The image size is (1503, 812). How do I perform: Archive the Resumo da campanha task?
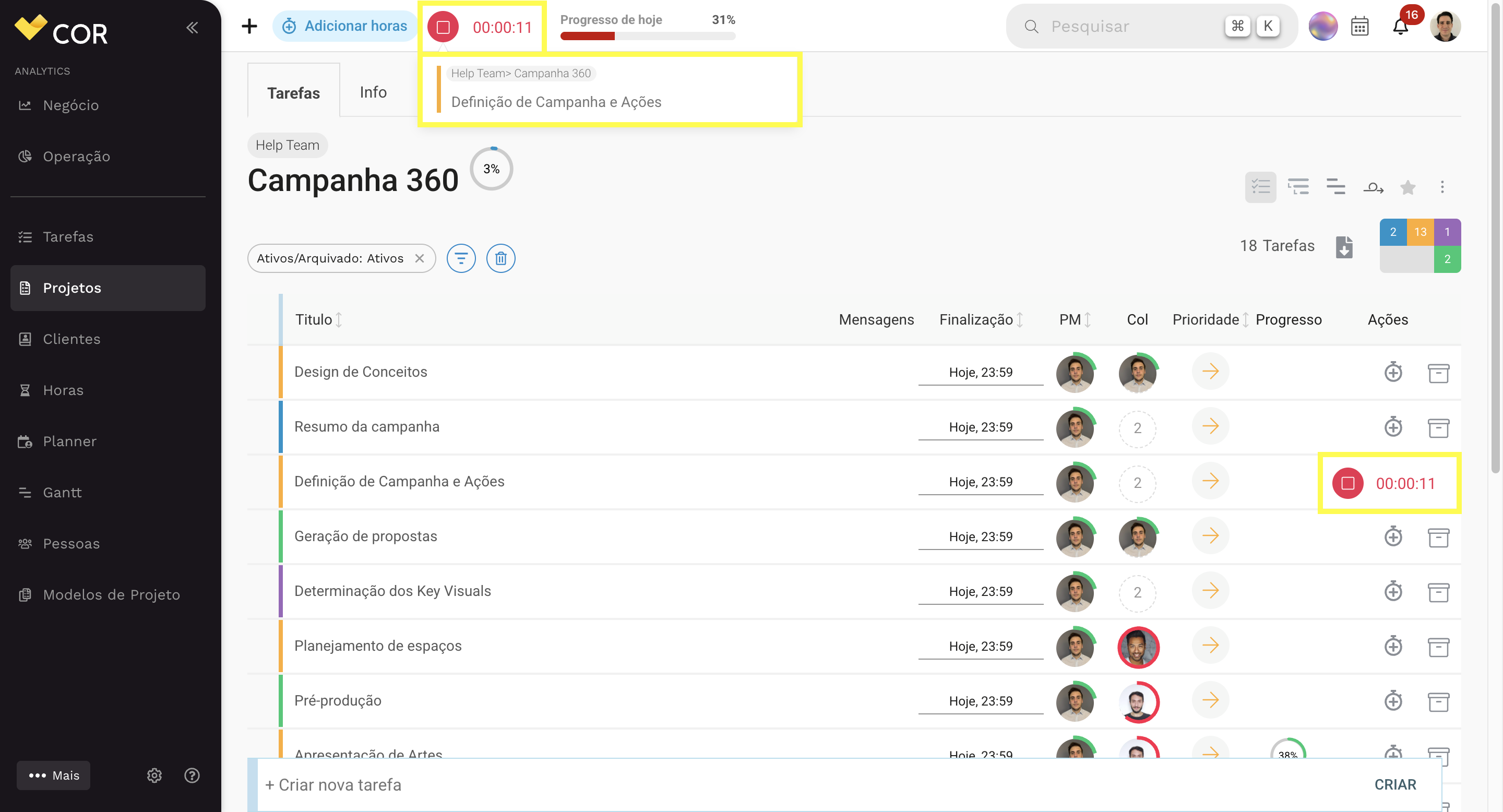(x=1438, y=427)
